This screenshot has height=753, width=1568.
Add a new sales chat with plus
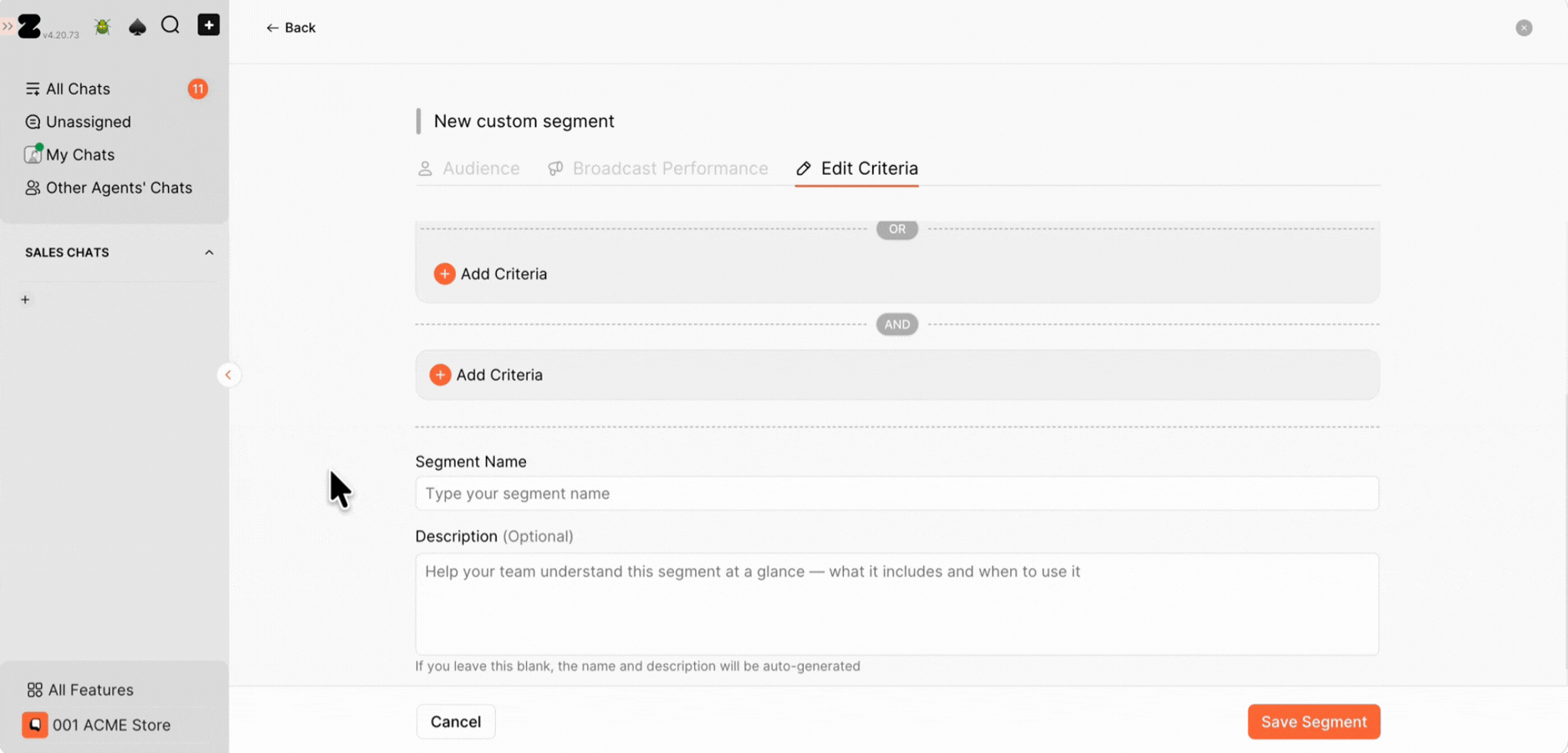(25, 300)
